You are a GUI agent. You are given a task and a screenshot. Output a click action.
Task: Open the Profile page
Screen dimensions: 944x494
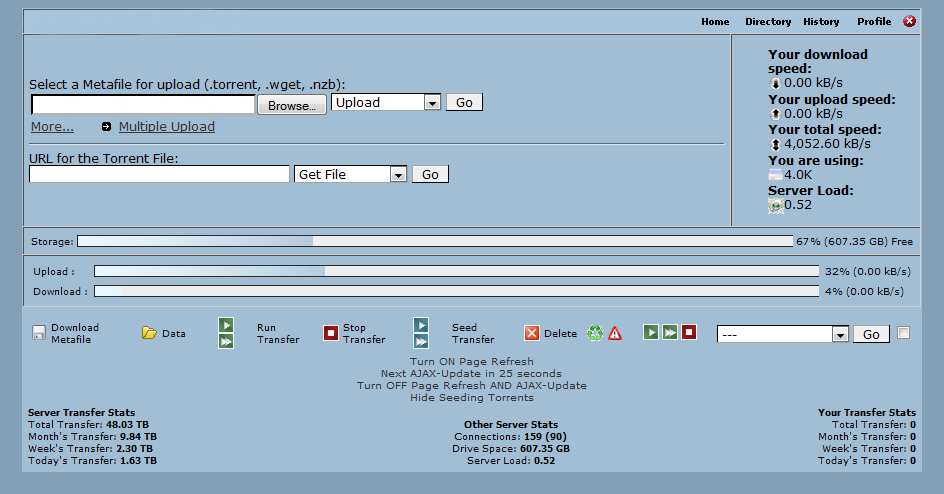coord(874,22)
